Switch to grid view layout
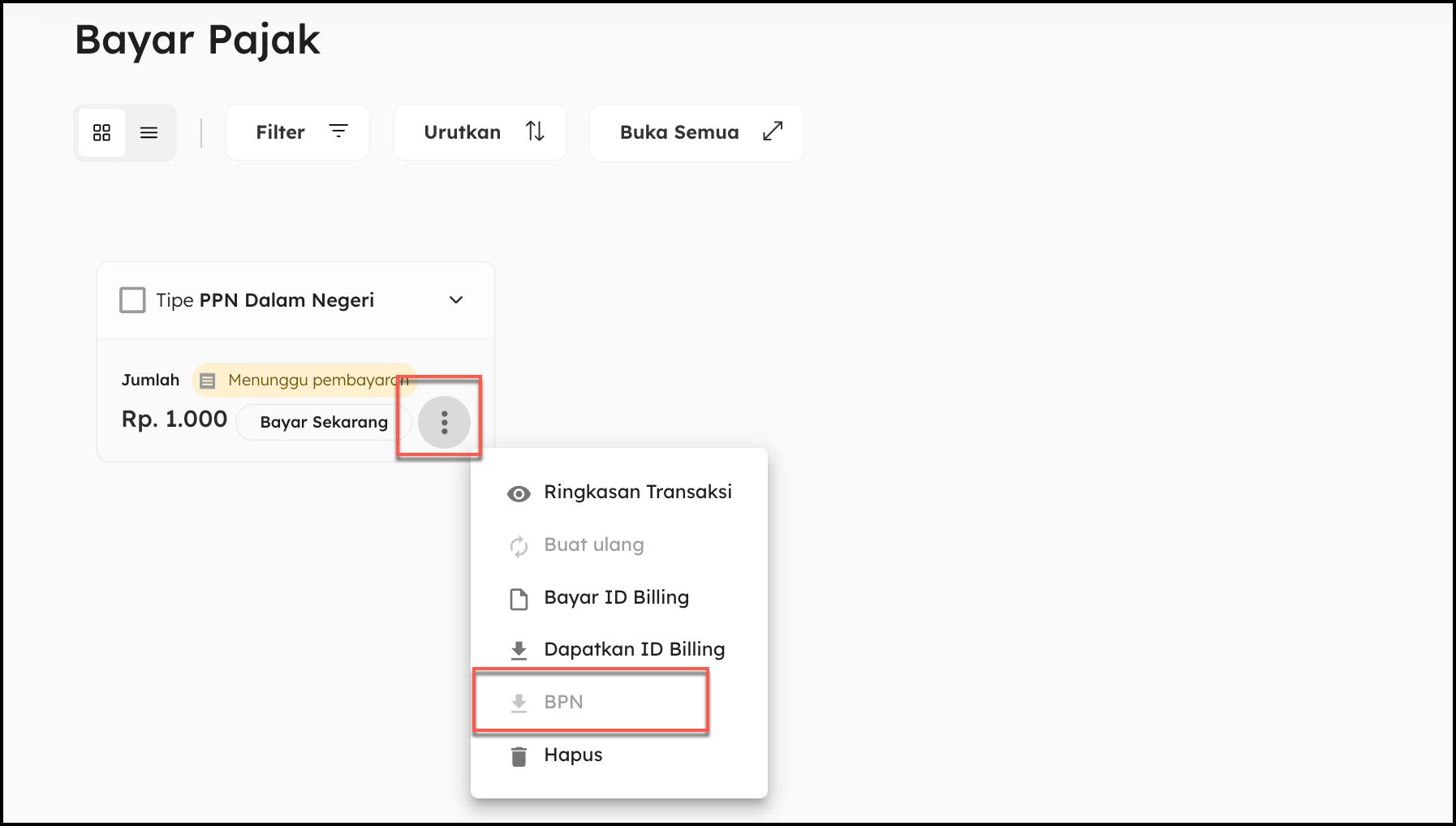Image resolution: width=1456 pixels, height=826 pixels. tap(101, 132)
